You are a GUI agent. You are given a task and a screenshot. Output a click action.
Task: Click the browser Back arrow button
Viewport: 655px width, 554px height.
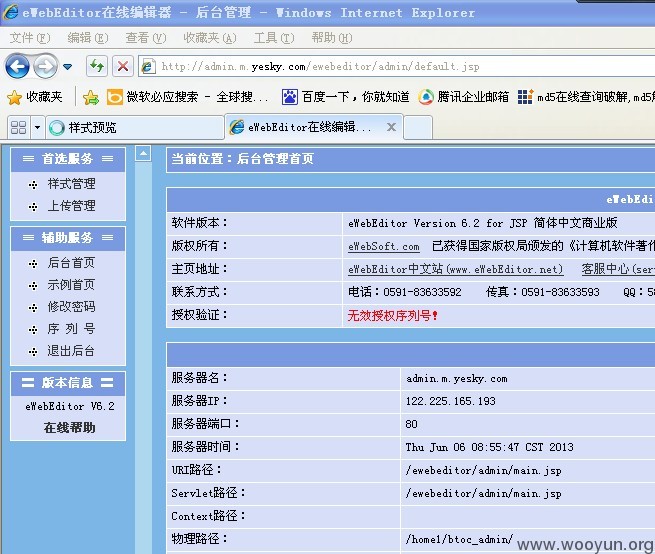17,66
